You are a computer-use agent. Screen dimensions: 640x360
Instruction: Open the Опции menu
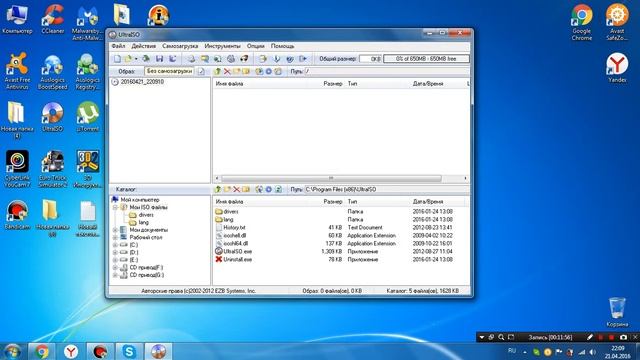[256, 46]
